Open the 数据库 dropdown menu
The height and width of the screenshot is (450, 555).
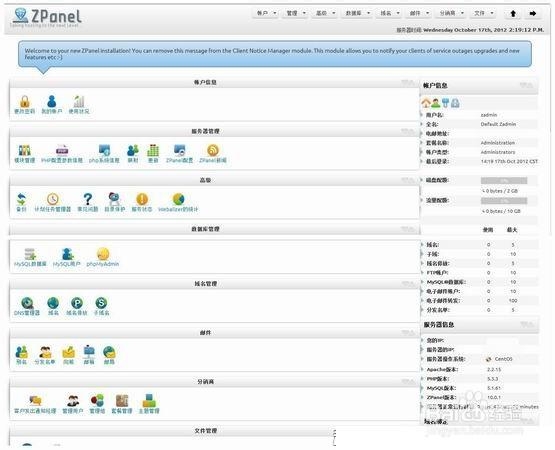click(357, 13)
